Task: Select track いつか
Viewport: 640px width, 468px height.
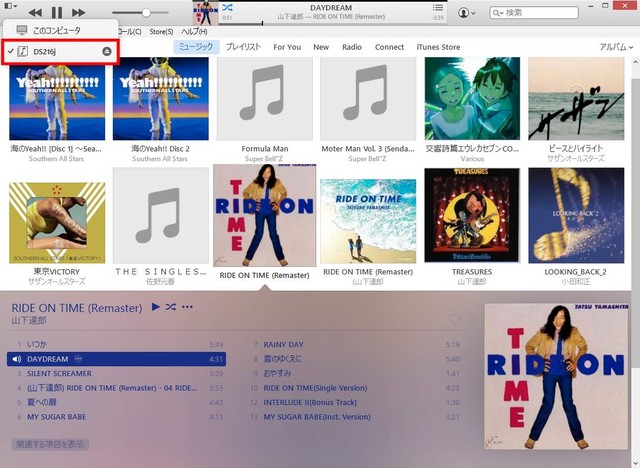Action: (x=116, y=344)
